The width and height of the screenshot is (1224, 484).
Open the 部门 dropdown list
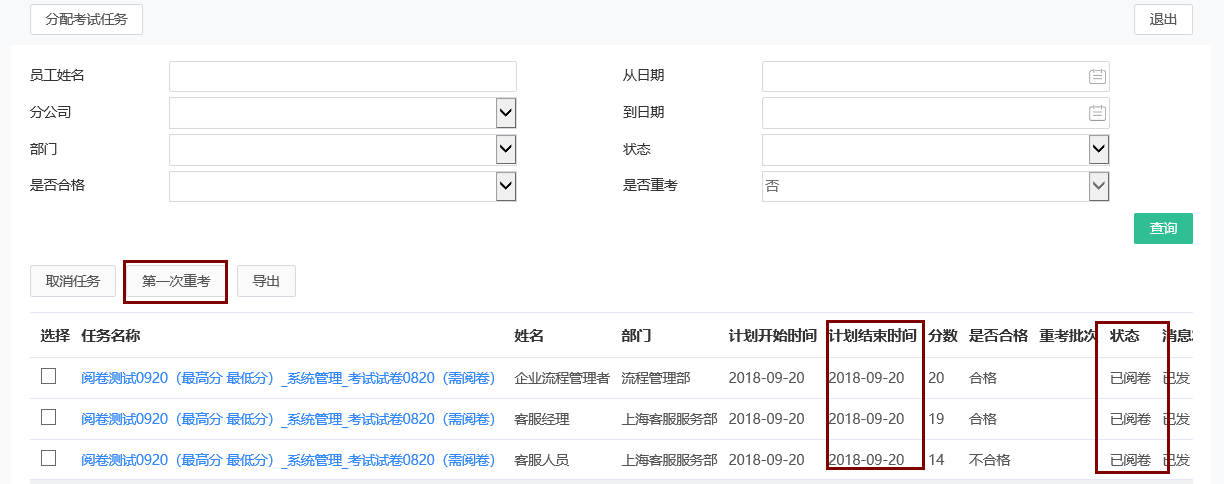506,150
